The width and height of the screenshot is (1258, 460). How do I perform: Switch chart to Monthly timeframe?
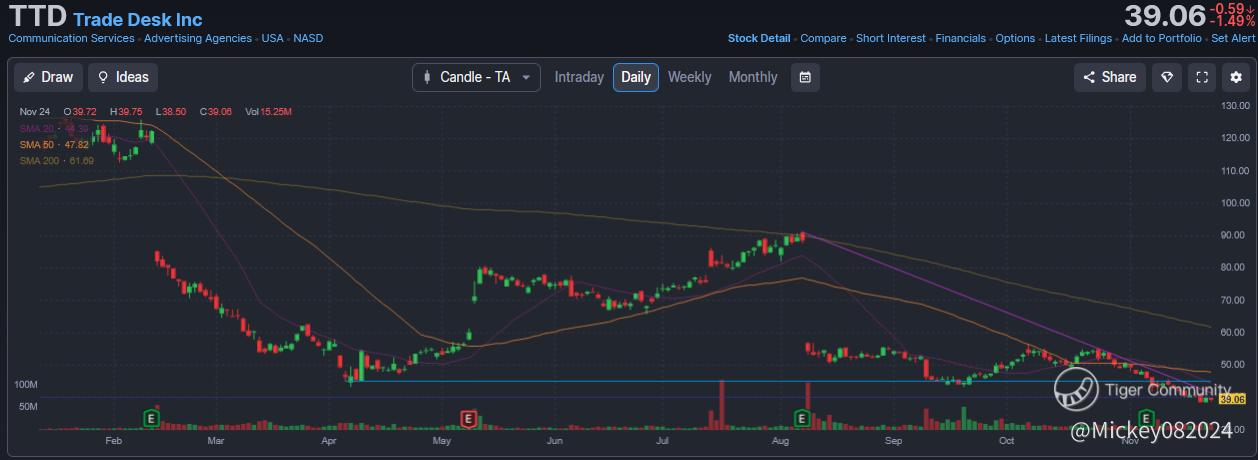[752, 77]
